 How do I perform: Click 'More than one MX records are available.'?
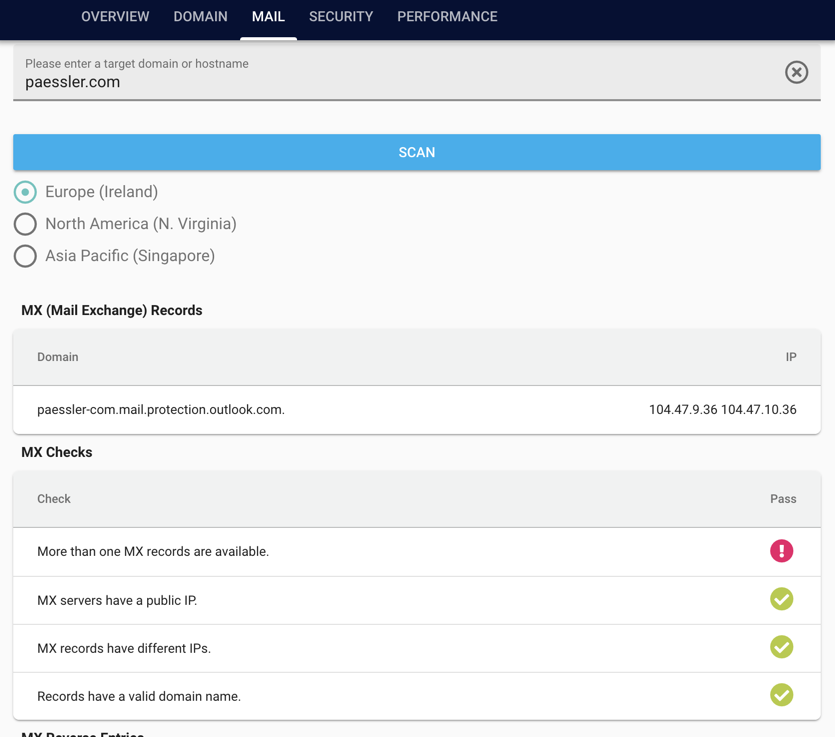click(153, 551)
